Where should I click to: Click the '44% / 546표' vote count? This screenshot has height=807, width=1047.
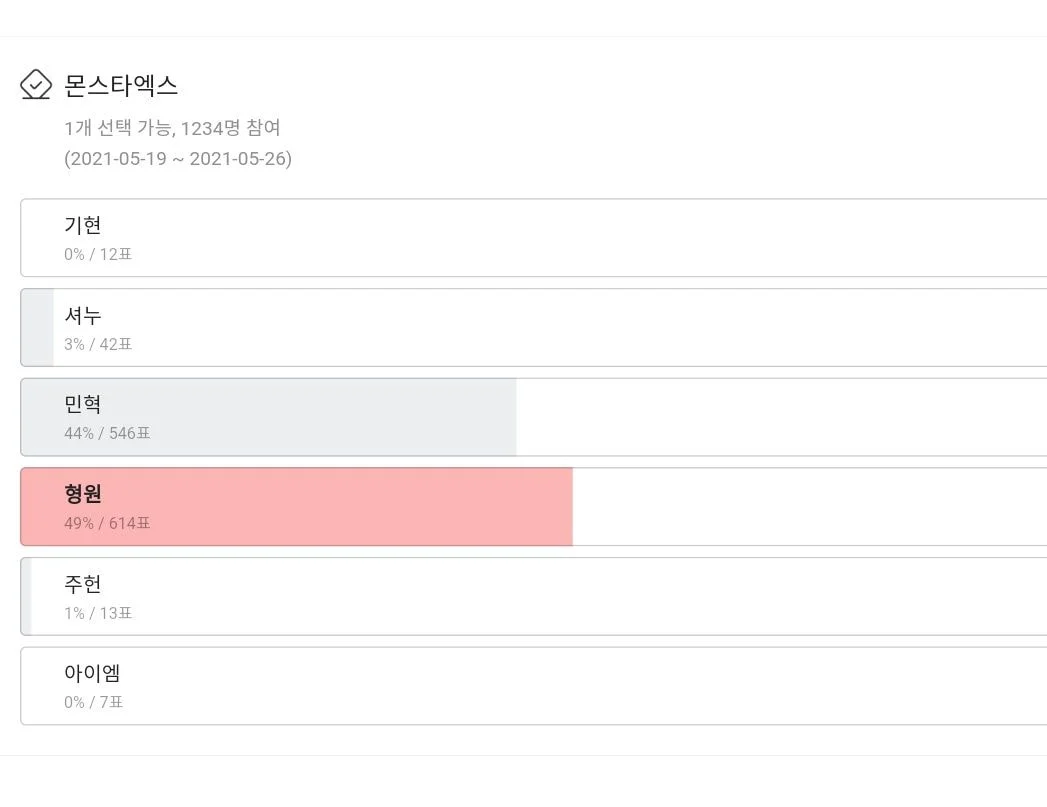(x=107, y=433)
